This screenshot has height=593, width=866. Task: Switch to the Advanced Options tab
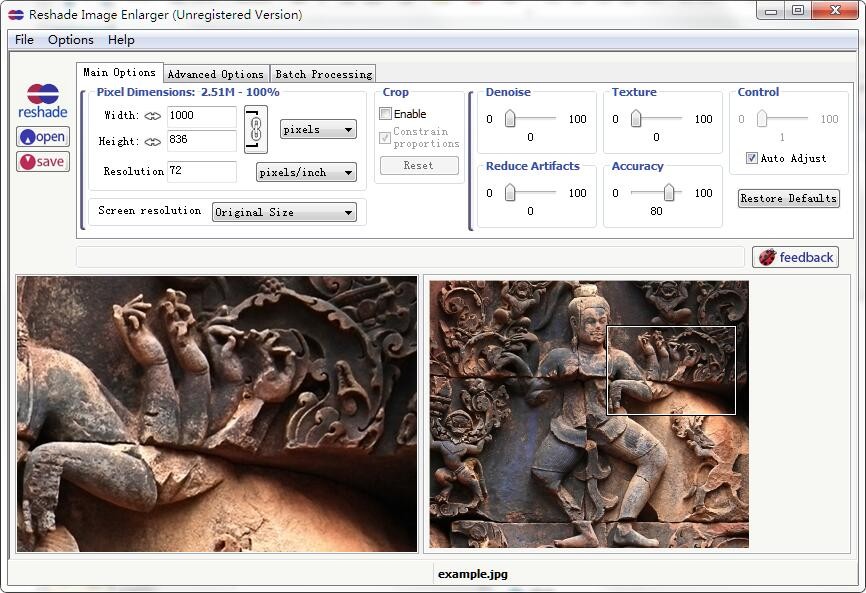[215, 74]
